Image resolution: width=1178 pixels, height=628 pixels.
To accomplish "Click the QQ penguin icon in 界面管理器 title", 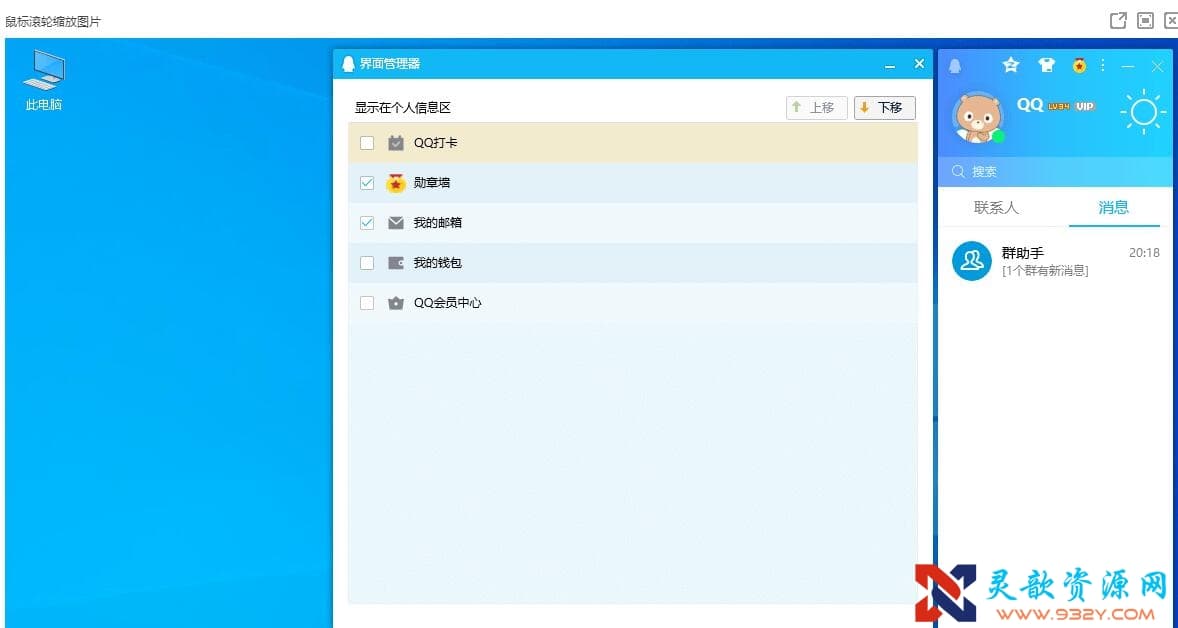I will coord(348,64).
